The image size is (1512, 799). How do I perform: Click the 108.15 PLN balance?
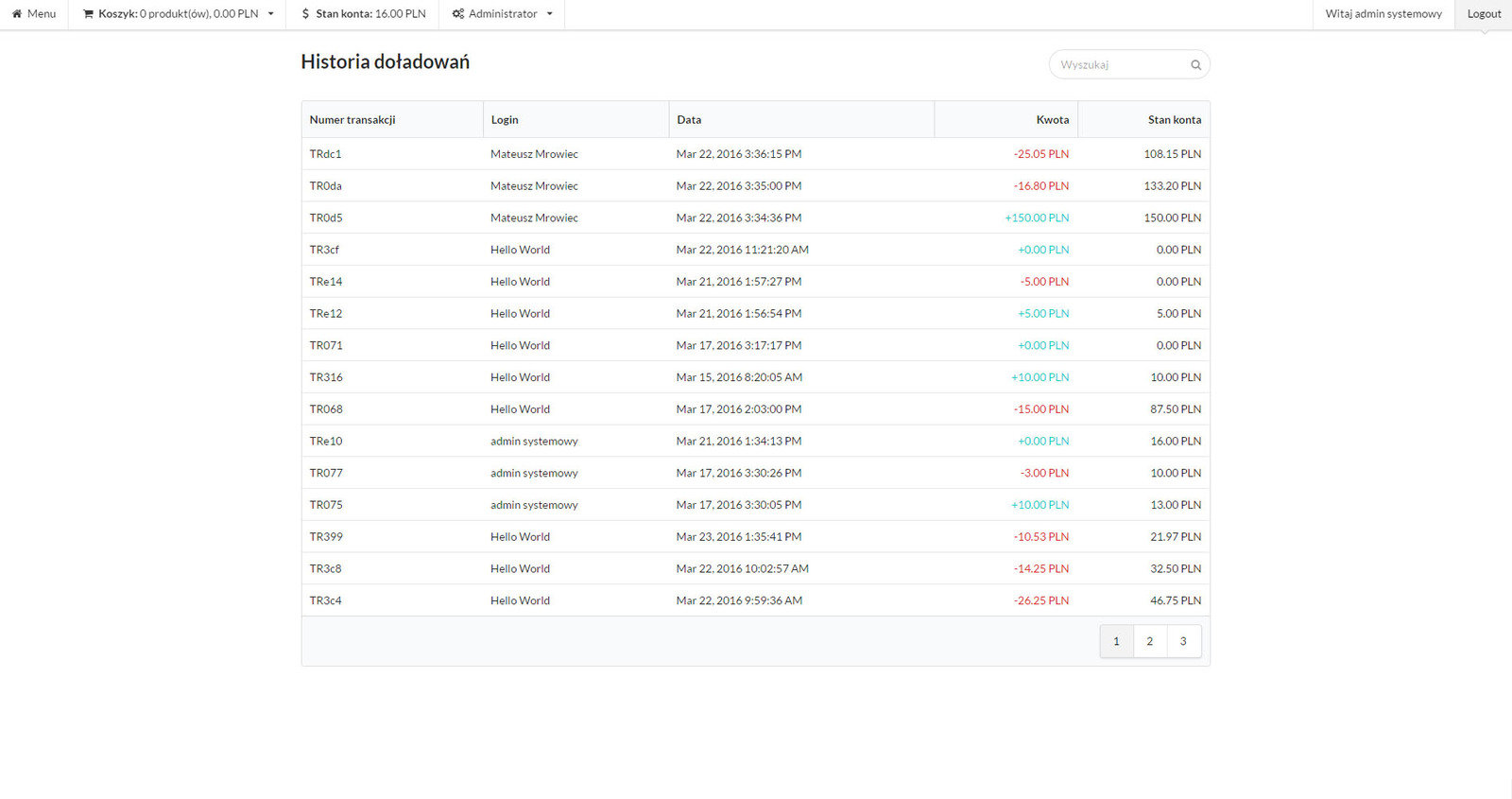click(x=1173, y=154)
